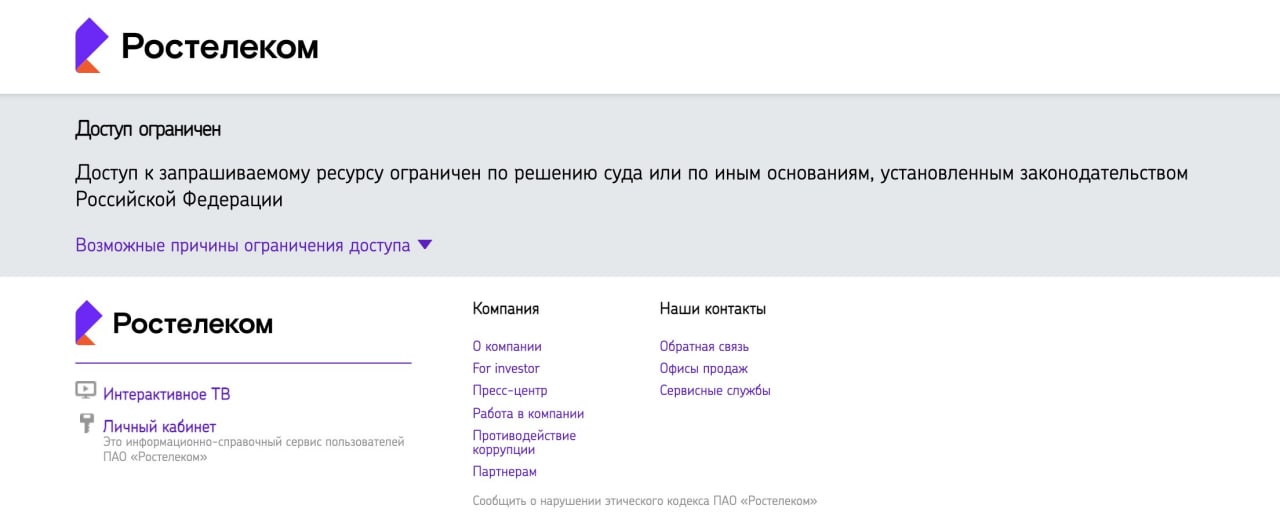Viewport: 1280px width, 527px height.
Task: Follow the For investor link
Action: click(506, 368)
